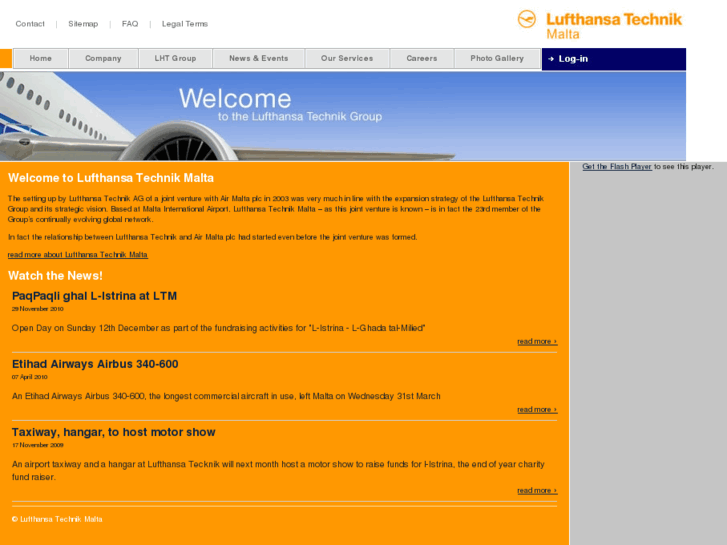The height and width of the screenshot is (545, 727).
Task: Click the 'to the Lufthansa Technik Group' banner subtitle
Action: point(300,116)
